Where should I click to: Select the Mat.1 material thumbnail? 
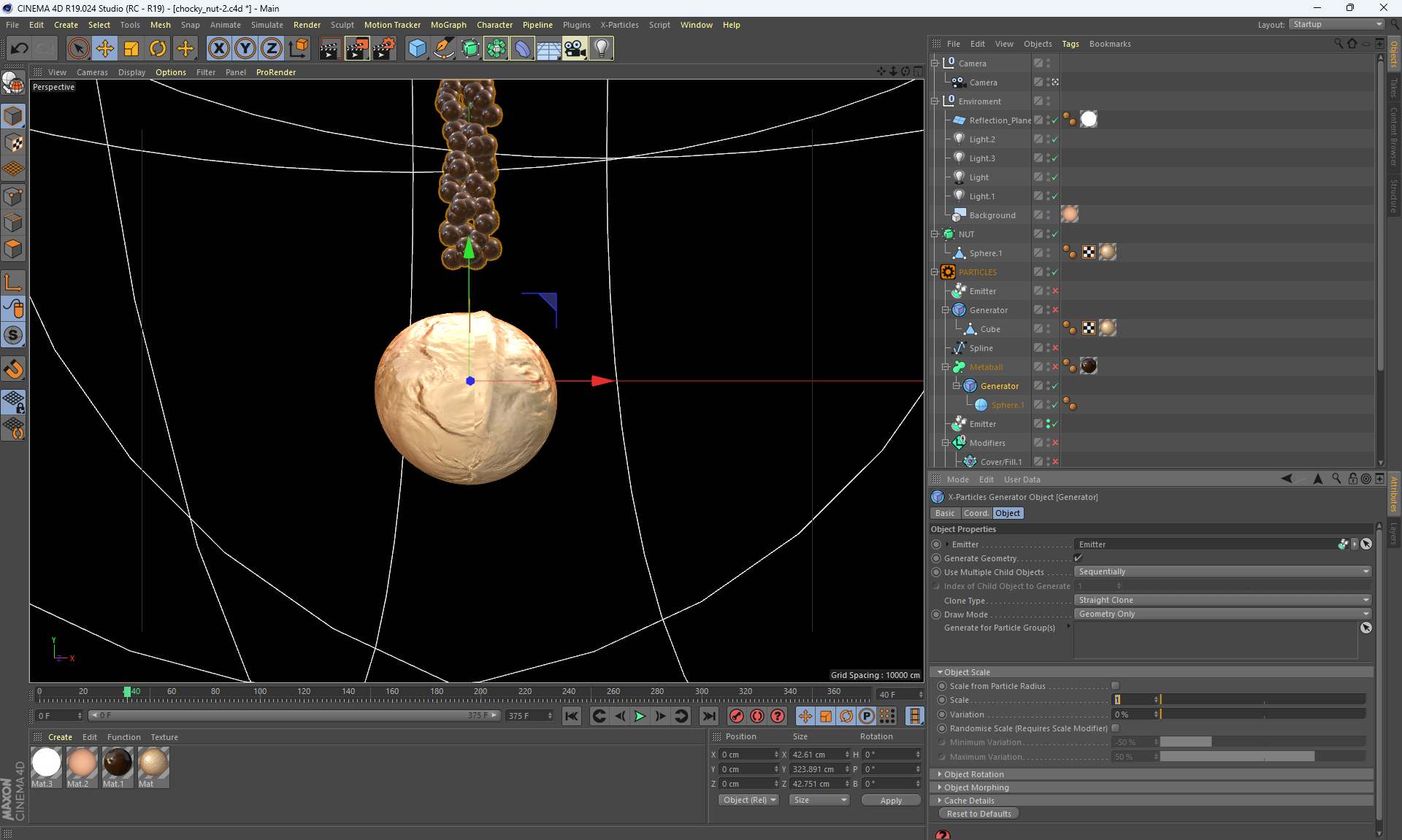(x=117, y=763)
